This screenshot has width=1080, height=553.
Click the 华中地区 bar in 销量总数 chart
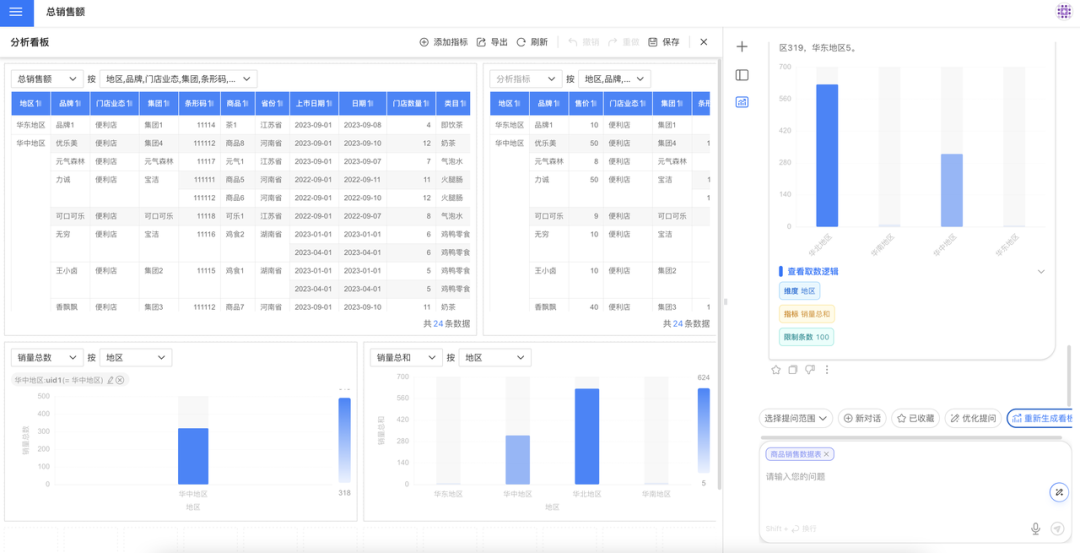[193, 457]
